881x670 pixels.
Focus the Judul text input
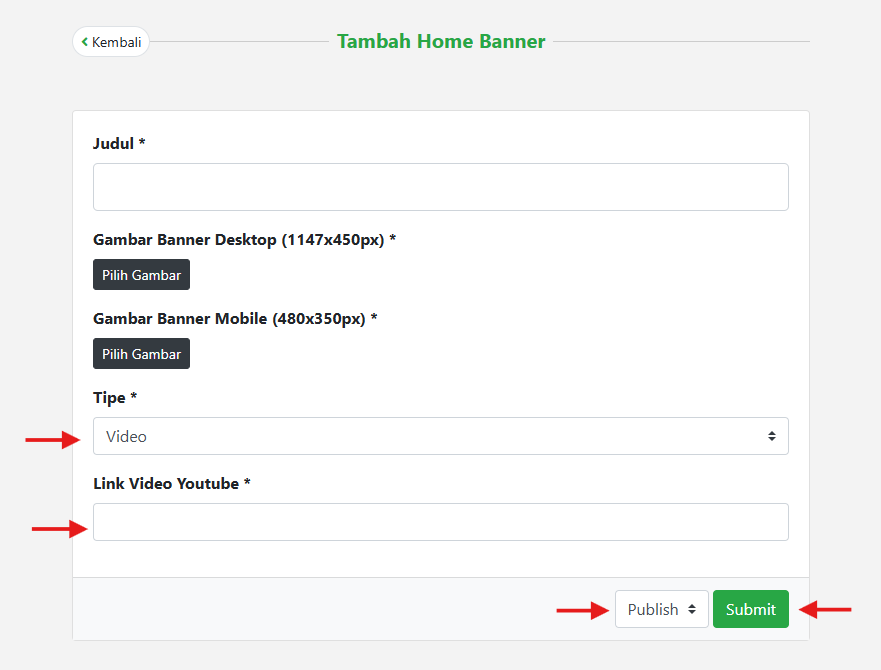(440, 187)
